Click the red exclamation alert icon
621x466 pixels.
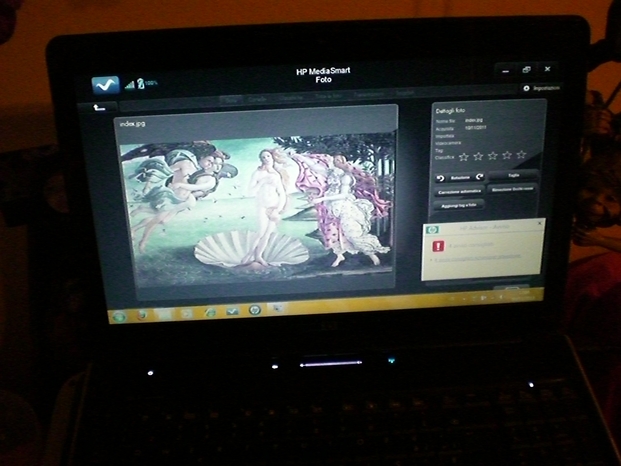click(x=438, y=246)
